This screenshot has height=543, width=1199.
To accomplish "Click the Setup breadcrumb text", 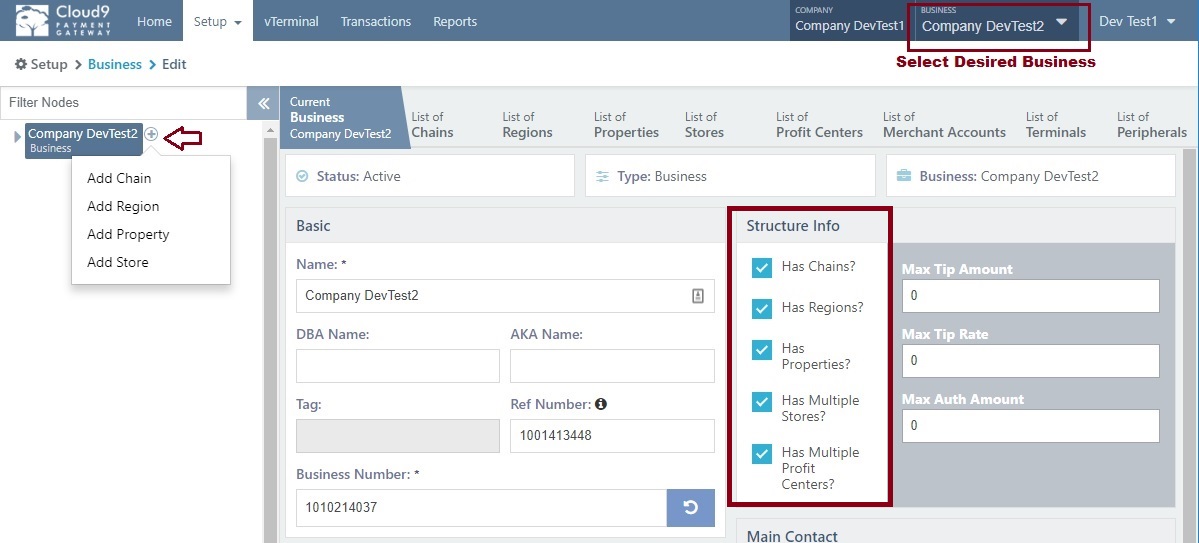I will tap(49, 64).
